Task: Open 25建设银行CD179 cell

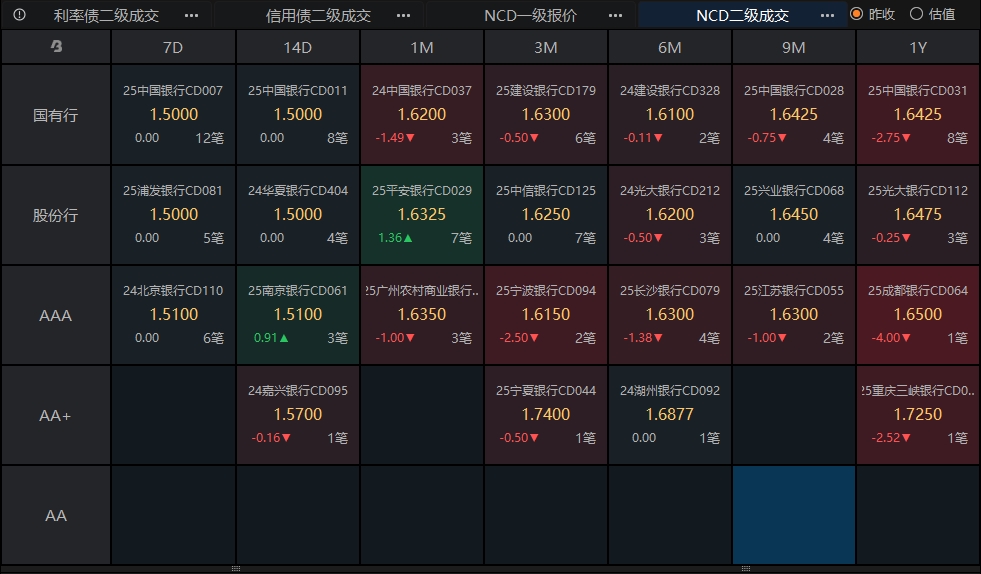Action: click(546, 115)
